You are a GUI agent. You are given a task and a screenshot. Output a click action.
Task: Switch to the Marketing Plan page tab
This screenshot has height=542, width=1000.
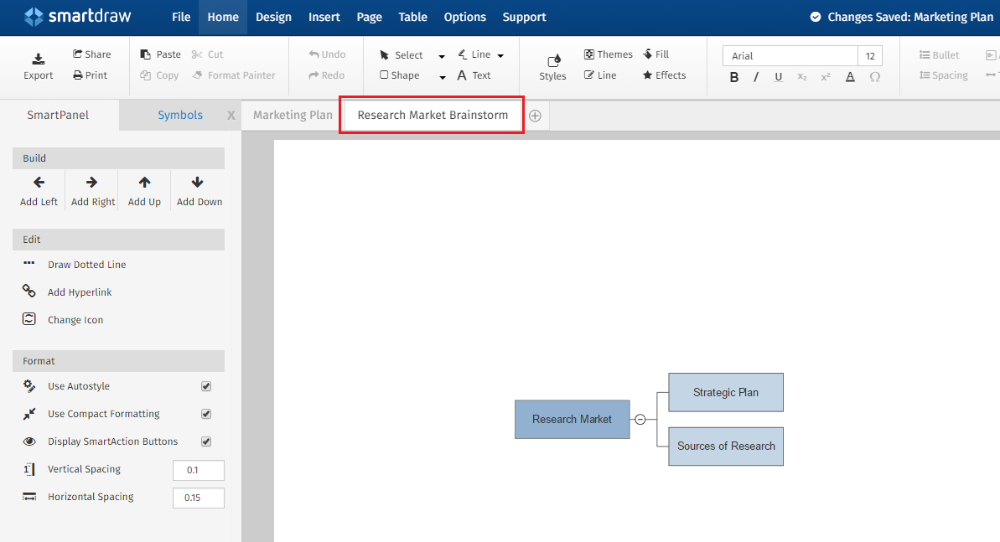pyautogui.click(x=293, y=115)
